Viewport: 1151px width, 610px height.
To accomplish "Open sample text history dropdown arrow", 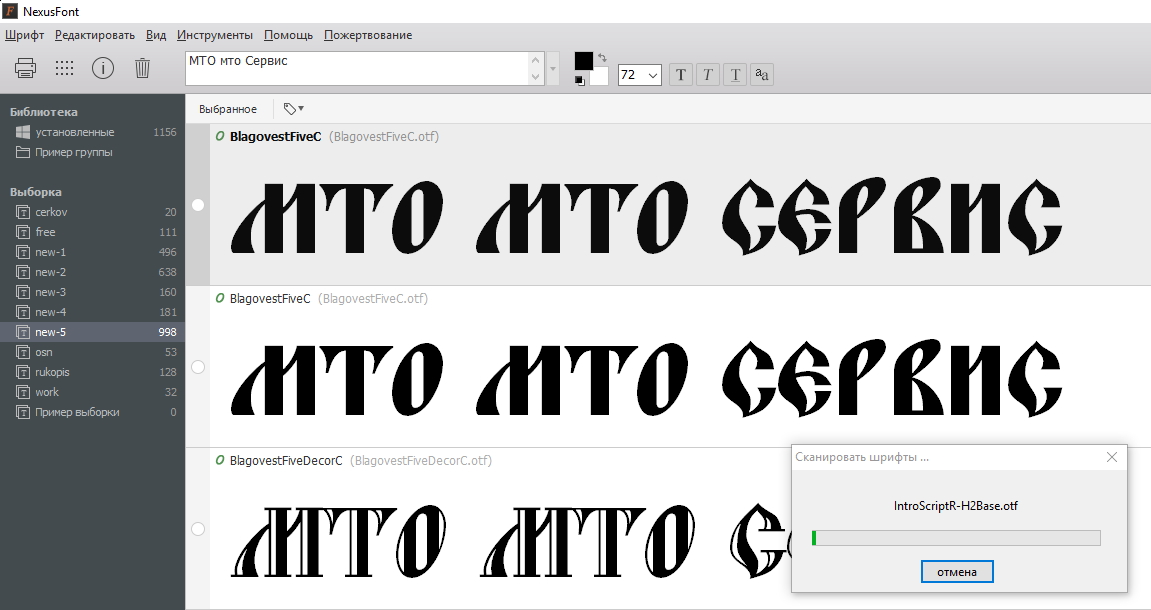I will (x=553, y=68).
